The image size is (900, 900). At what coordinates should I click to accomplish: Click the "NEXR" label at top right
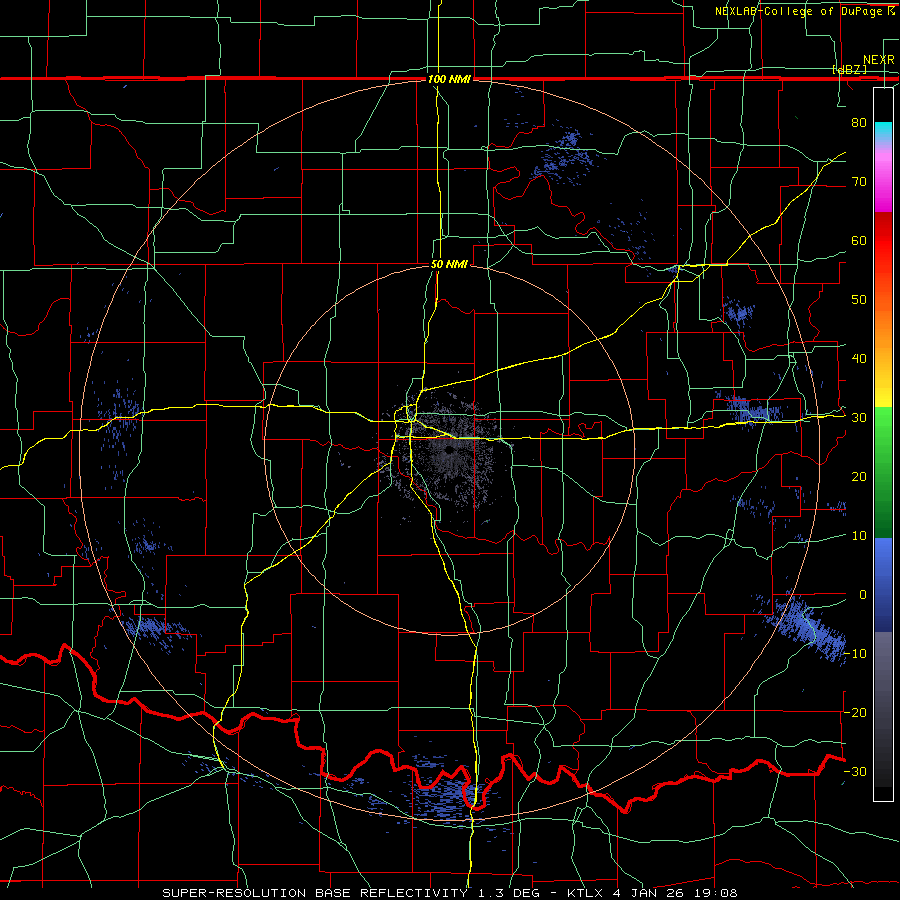(879, 60)
